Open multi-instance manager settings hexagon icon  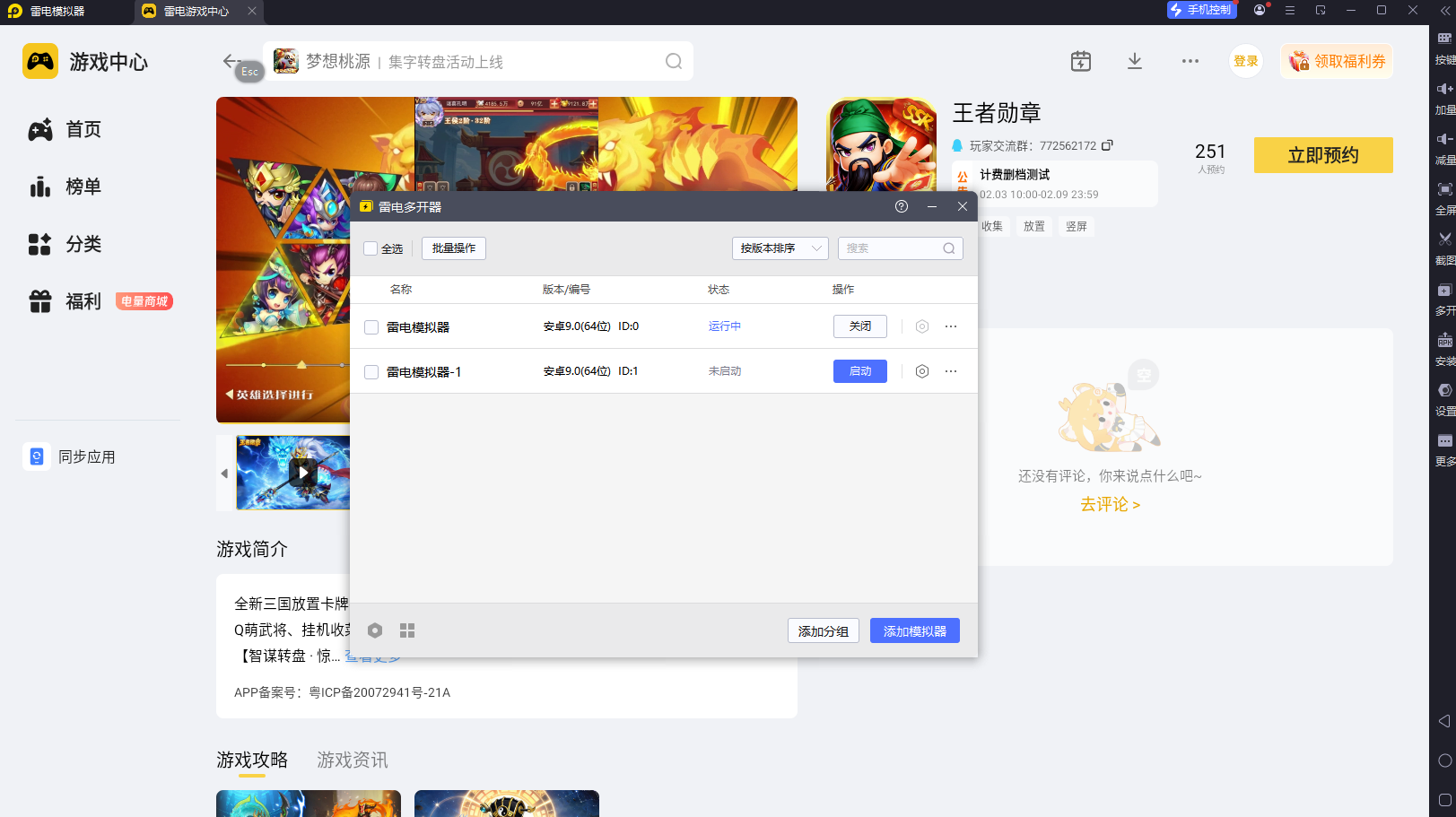375,630
